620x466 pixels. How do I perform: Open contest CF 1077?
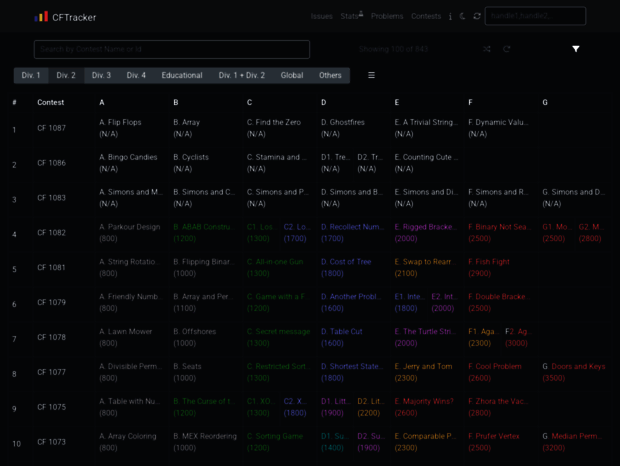(x=51, y=372)
